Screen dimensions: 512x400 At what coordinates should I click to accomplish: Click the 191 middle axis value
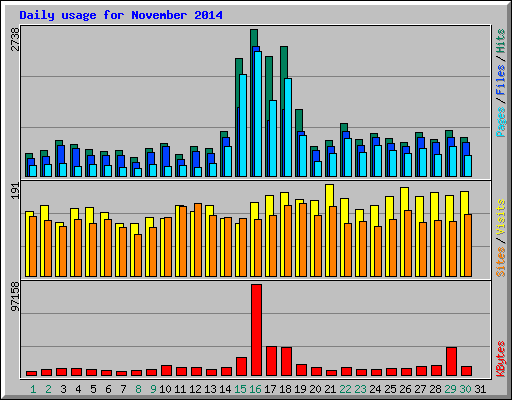(15, 191)
